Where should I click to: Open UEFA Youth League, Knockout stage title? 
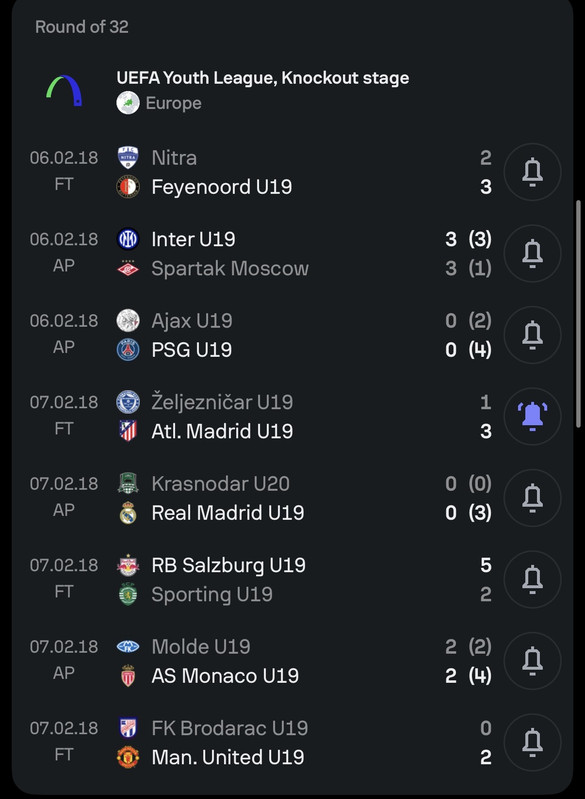tap(263, 78)
